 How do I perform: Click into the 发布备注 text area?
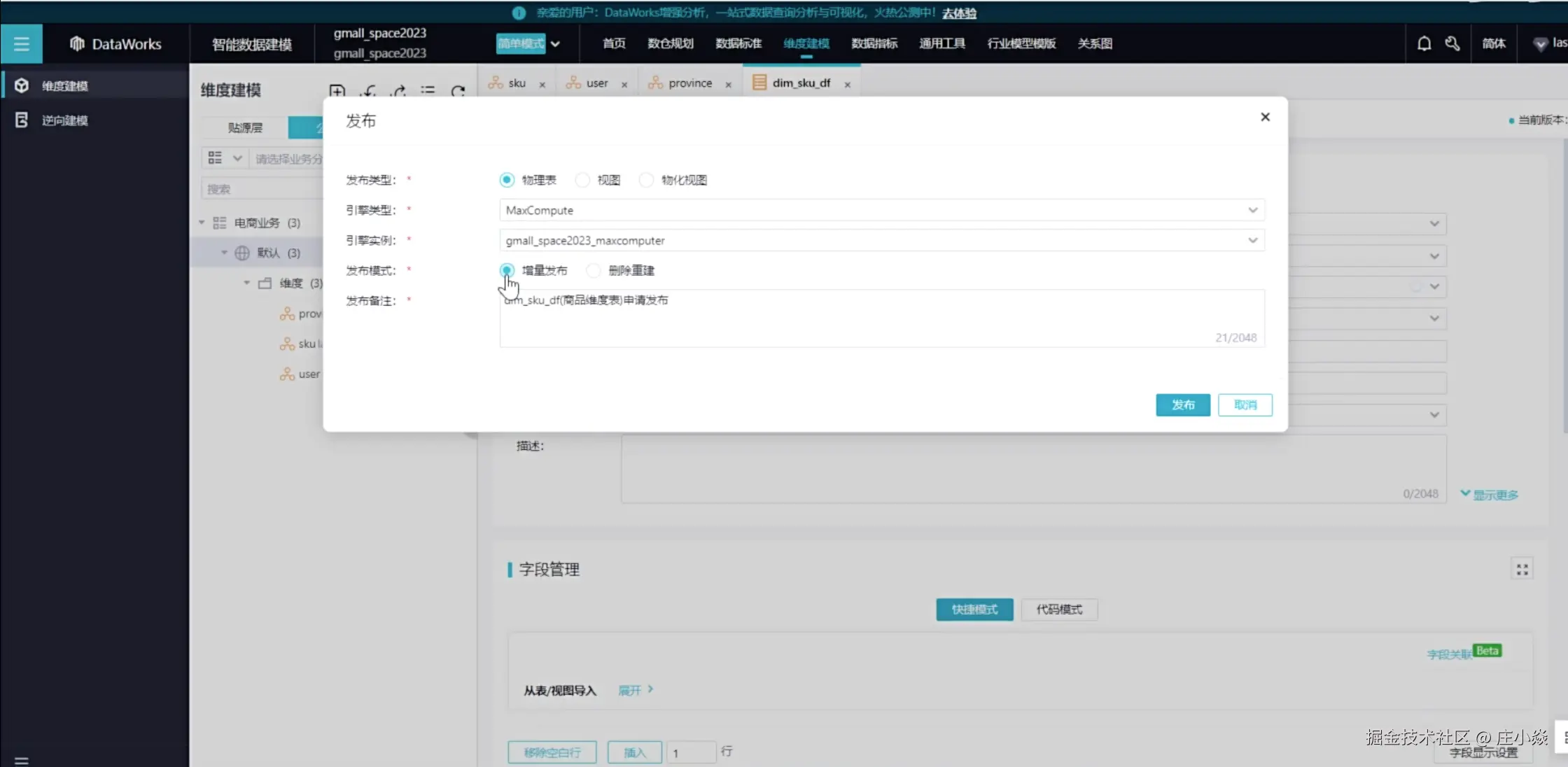881,318
